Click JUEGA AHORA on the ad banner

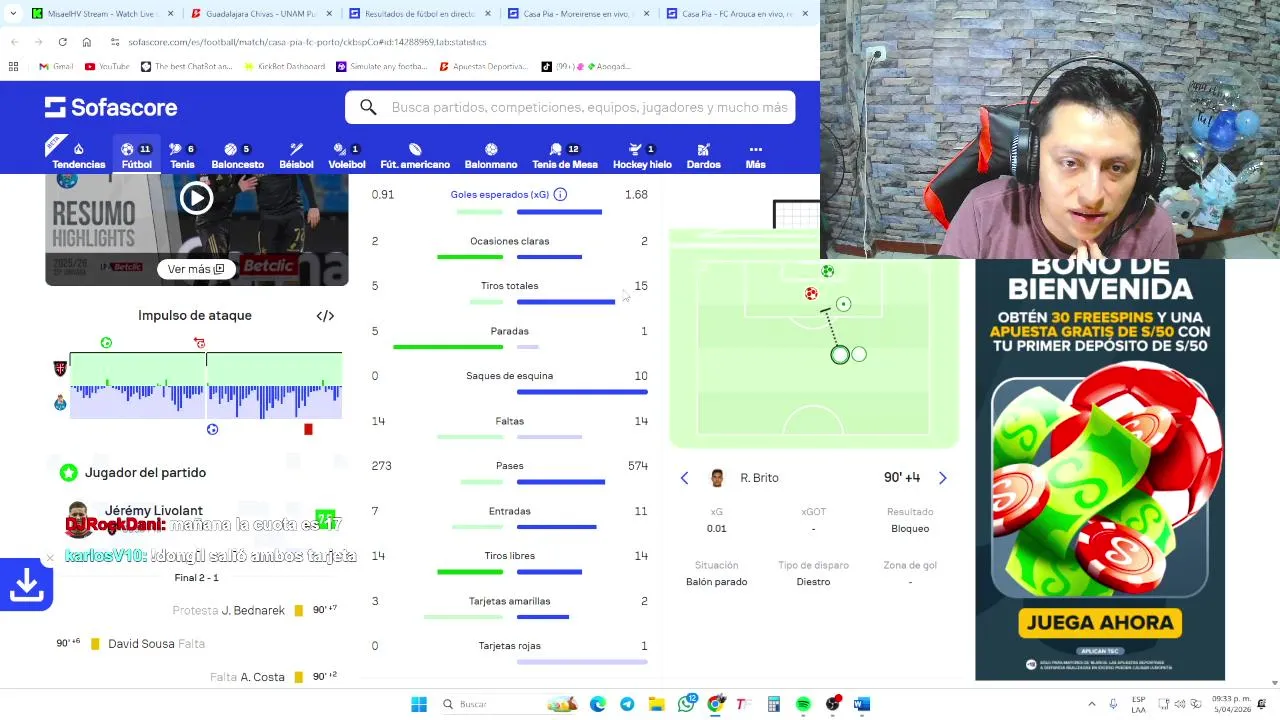coord(1100,623)
